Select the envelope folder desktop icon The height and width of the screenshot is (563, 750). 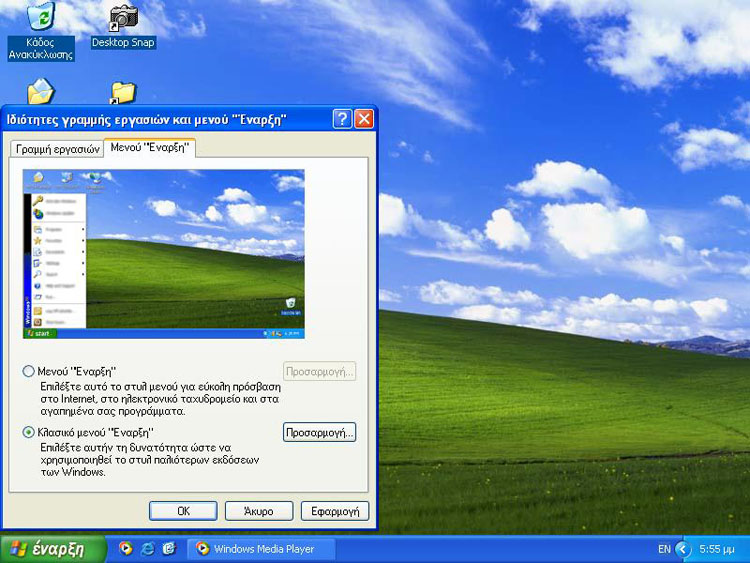[41, 91]
